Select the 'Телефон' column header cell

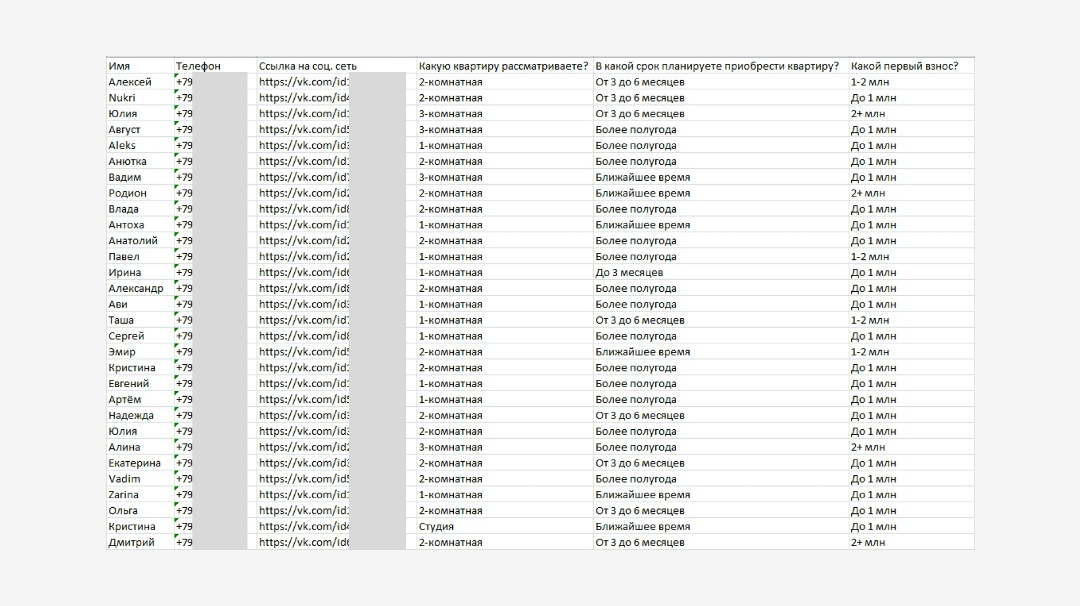click(x=214, y=66)
